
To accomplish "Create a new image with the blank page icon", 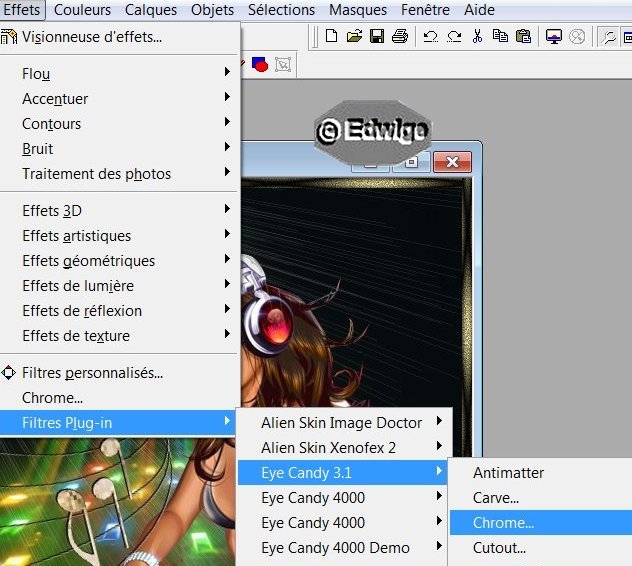I will 331,36.
